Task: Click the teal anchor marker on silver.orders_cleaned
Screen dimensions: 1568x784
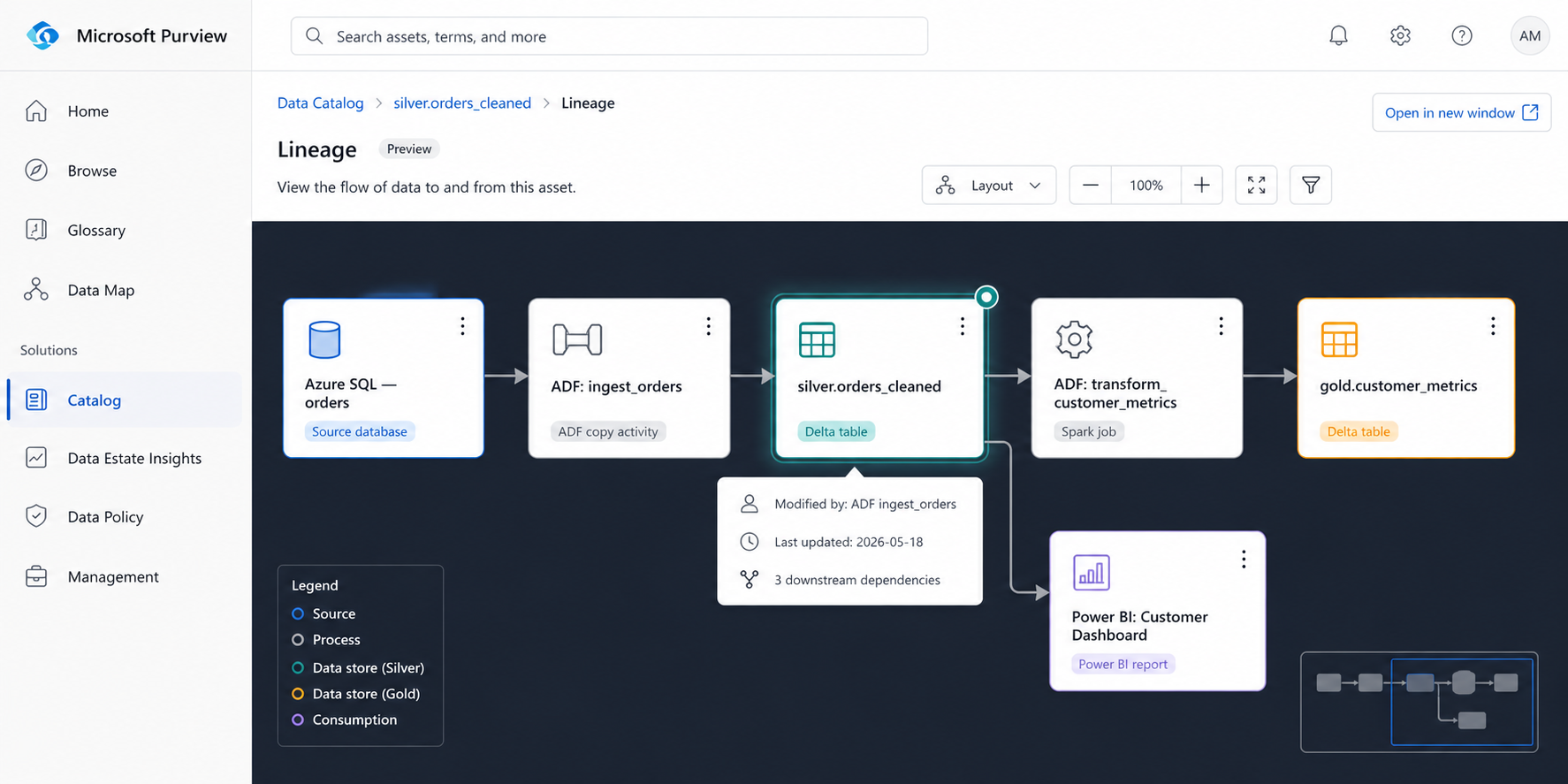Action: point(986,297)
